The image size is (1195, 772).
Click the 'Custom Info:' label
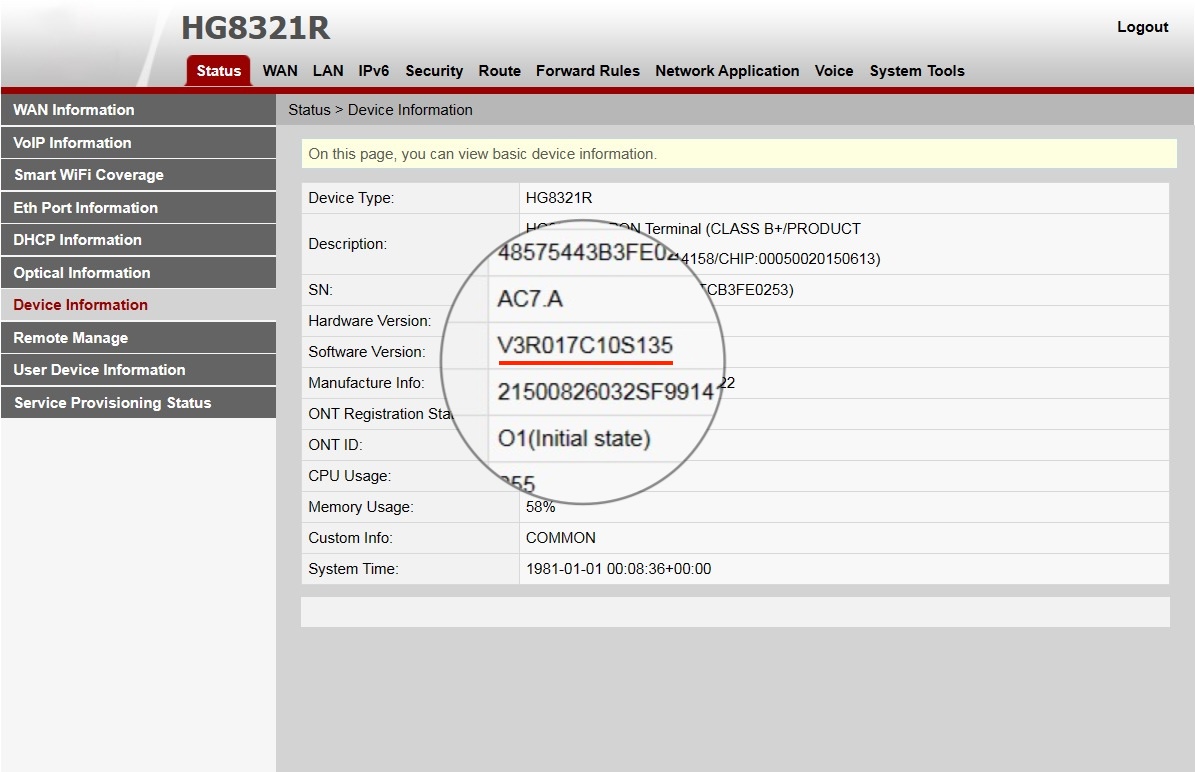tap(351, 538)
